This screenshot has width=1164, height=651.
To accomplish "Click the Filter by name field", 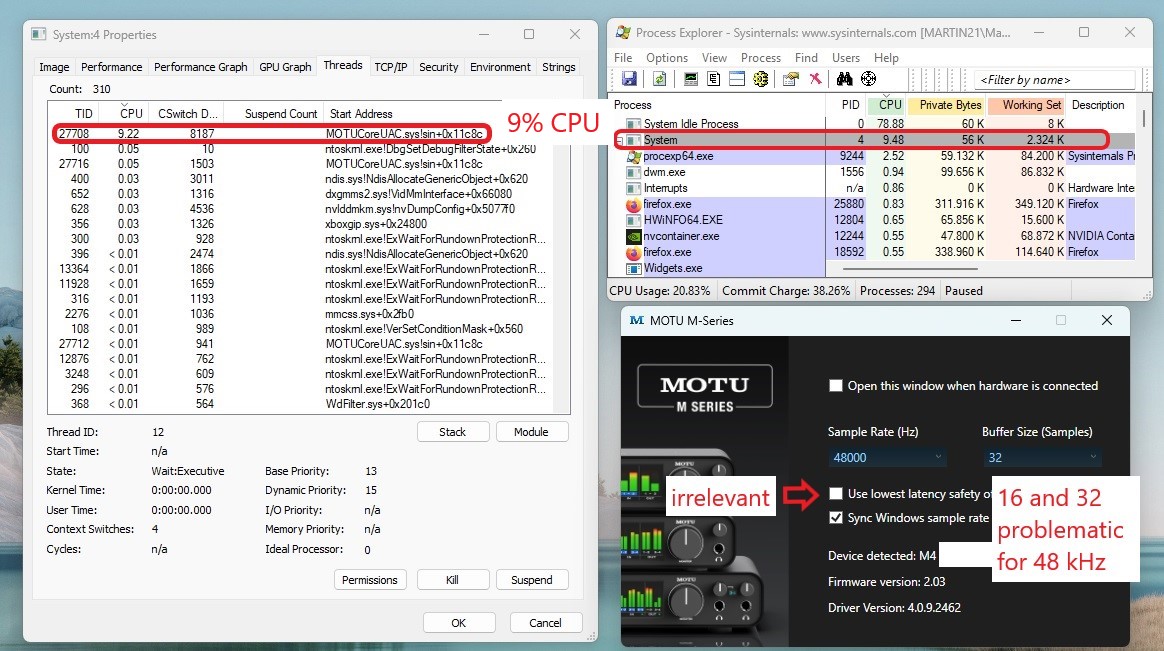I will (x=1054, y=79).
